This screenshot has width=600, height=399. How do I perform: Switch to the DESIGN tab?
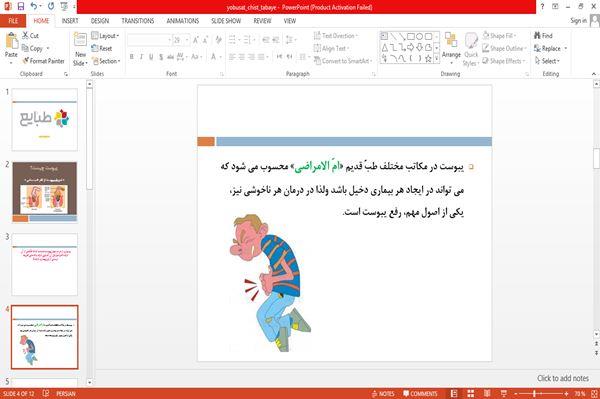100,21
